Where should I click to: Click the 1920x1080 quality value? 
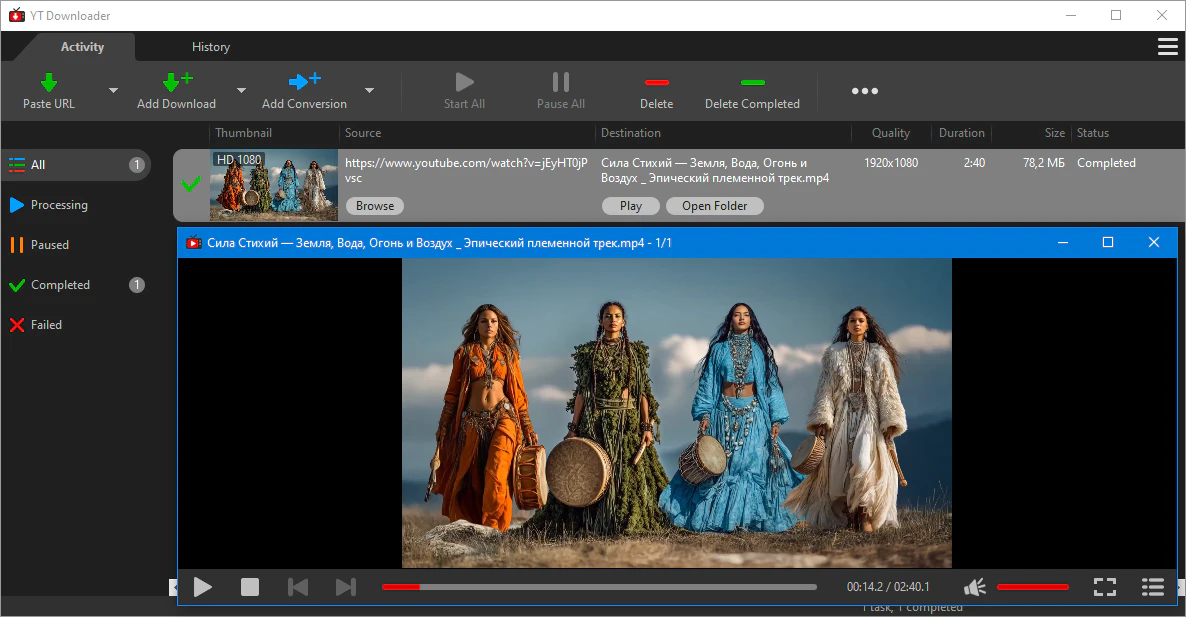pyautogui.click(x=891, y=163)
